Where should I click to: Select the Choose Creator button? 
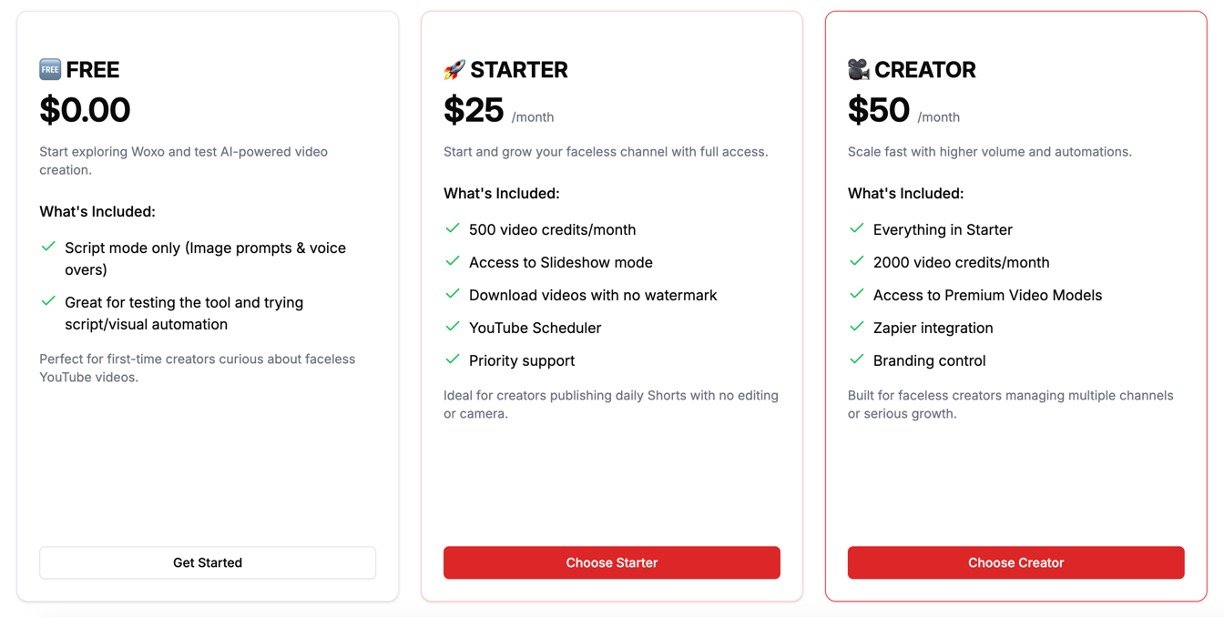tap(1015, 563)
